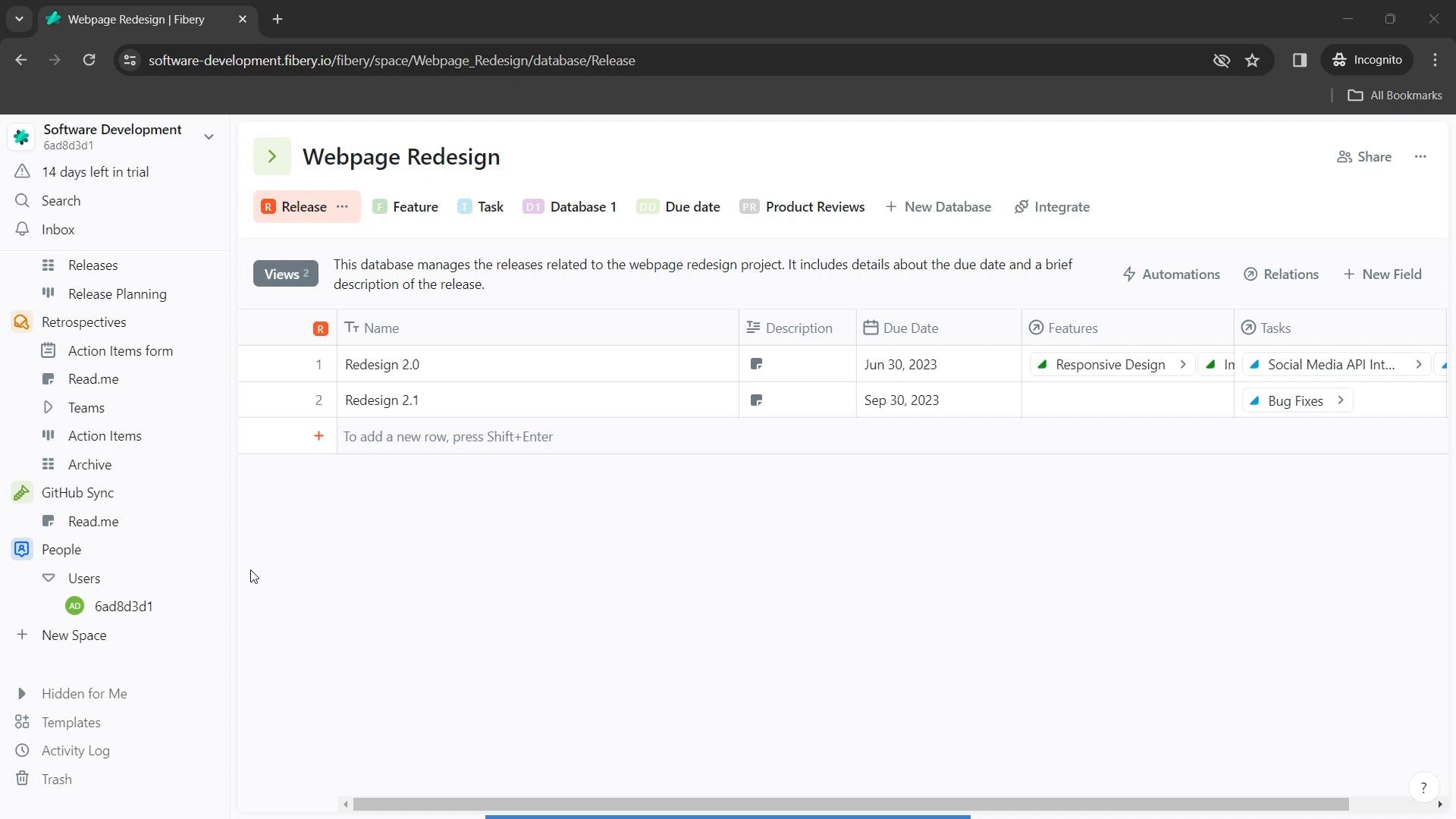Toggle the Release tab options menu

[343, 207]
